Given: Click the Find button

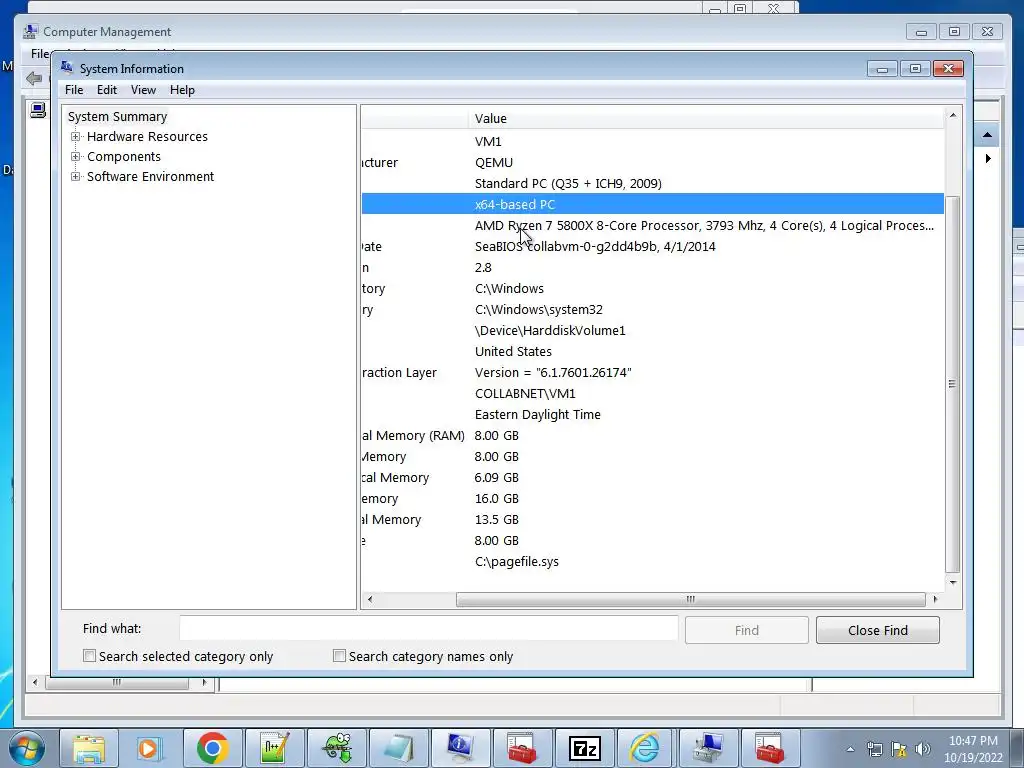Looking at the screenshot, I should point(746,630).
